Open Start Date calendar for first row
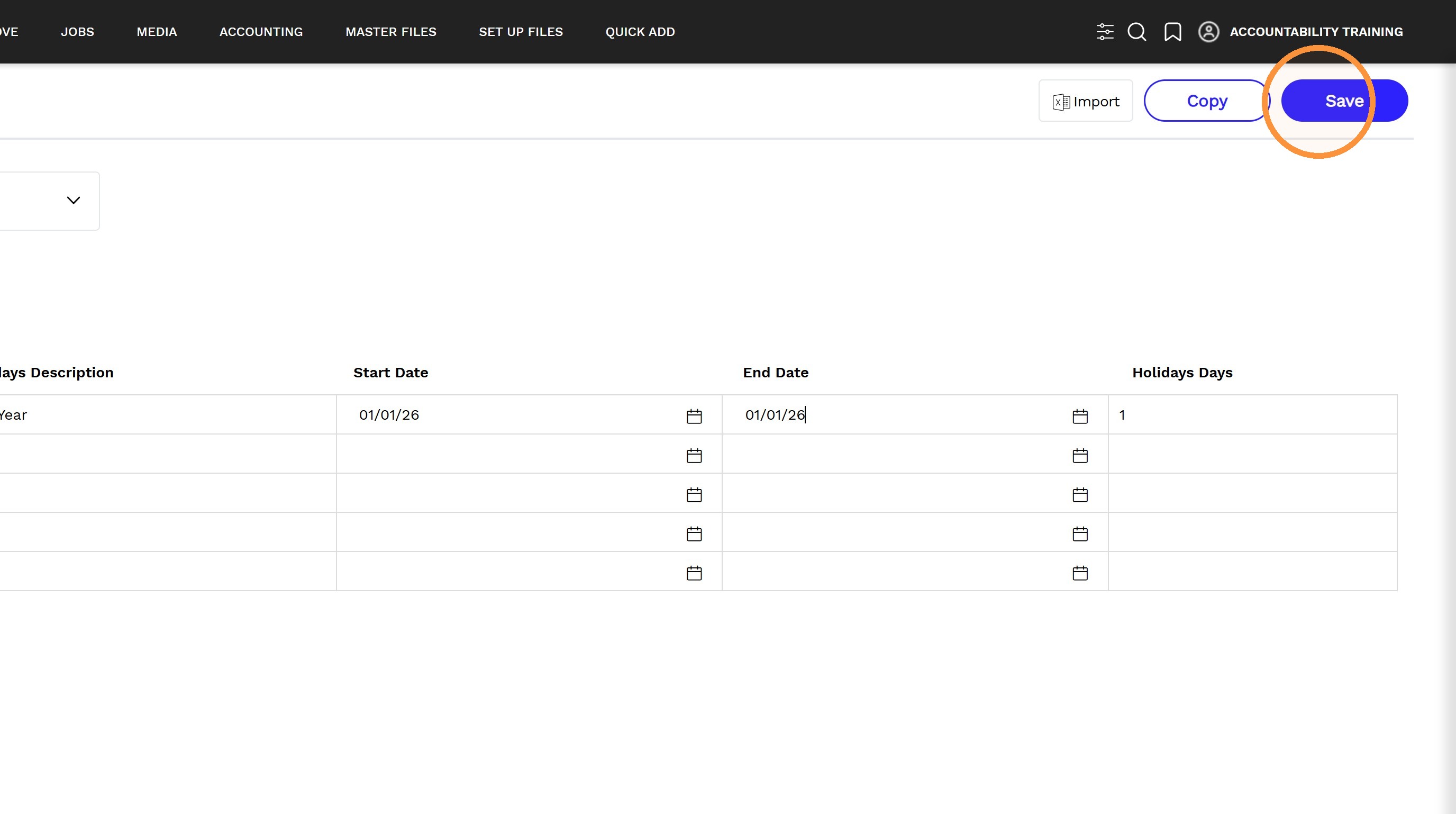The height and width of the screenshot is (814, 1456). (694, 416)
